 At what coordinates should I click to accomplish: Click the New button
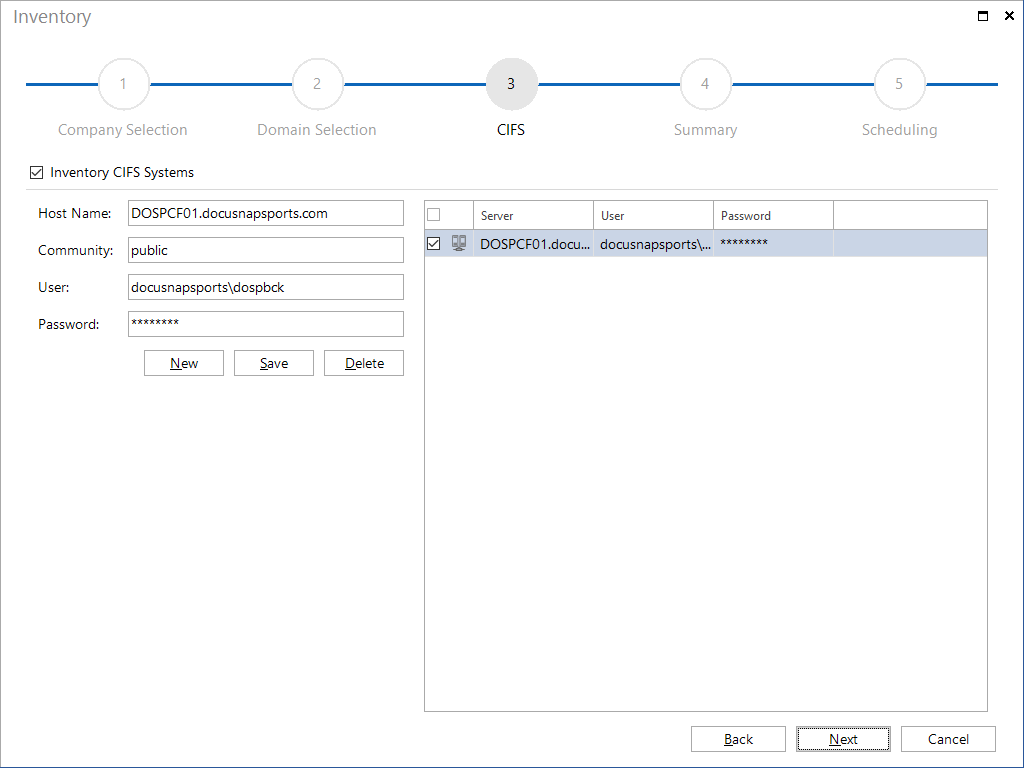point(184,363)
